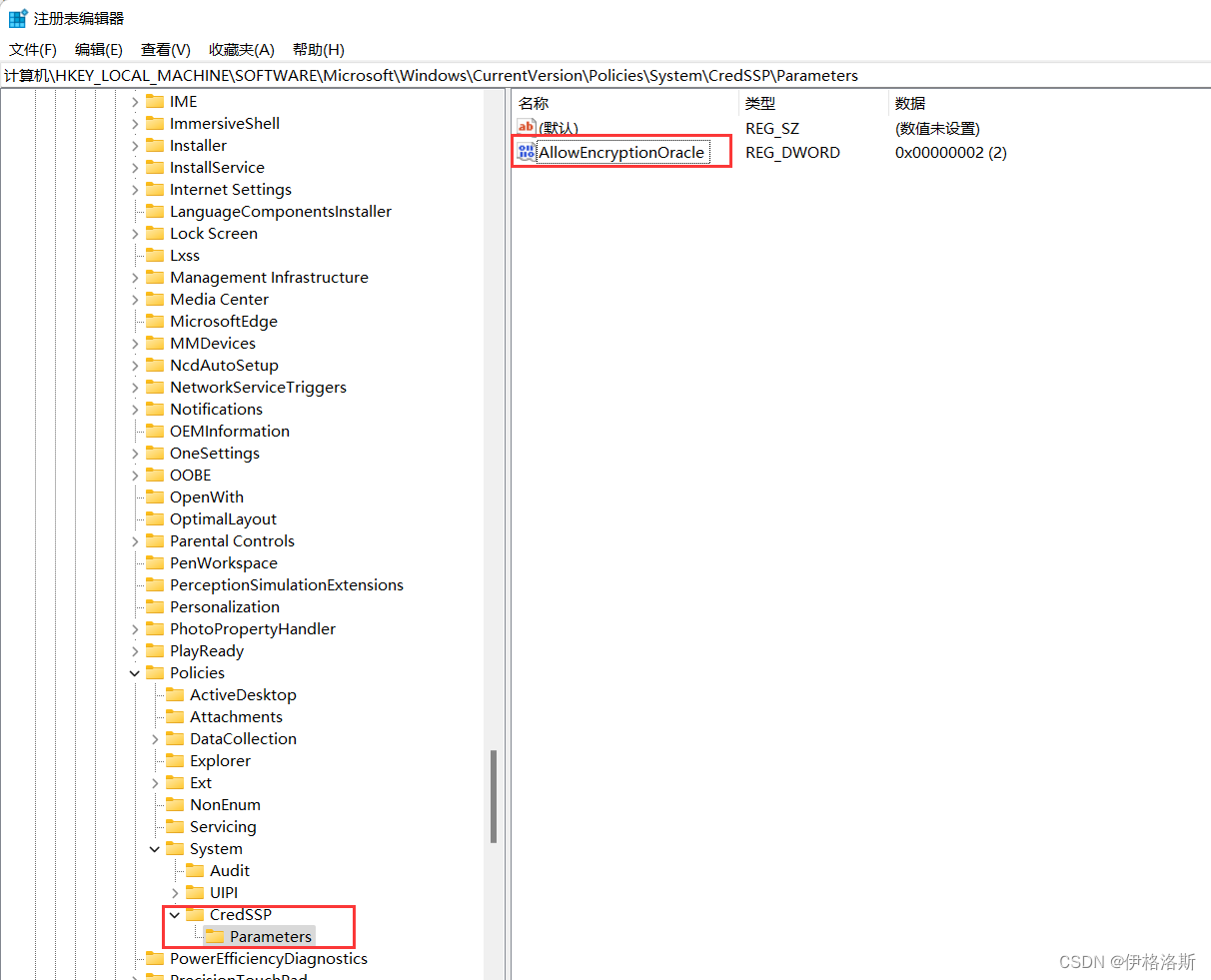Open the 帮助(H) menu

pos(319,49)
